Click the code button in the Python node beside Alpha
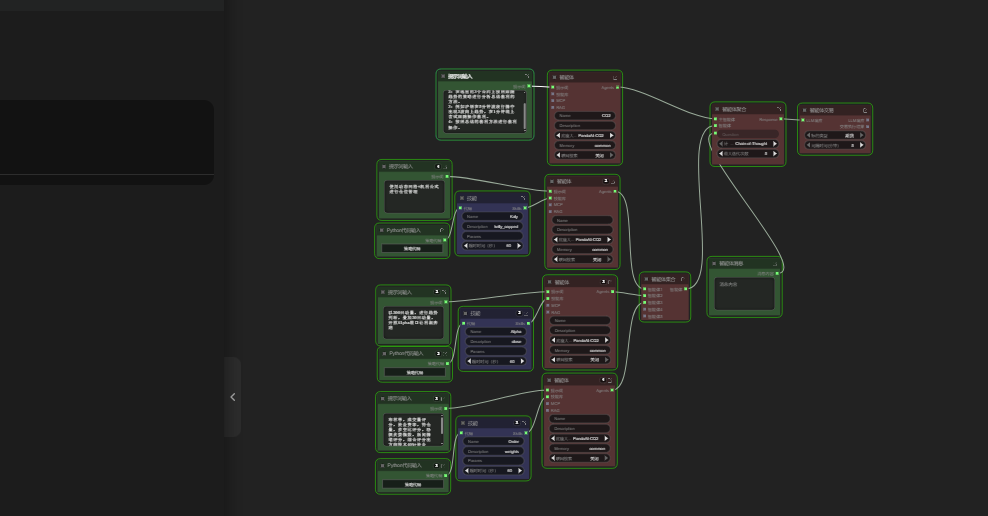988x516 pixels. (415, 372)
